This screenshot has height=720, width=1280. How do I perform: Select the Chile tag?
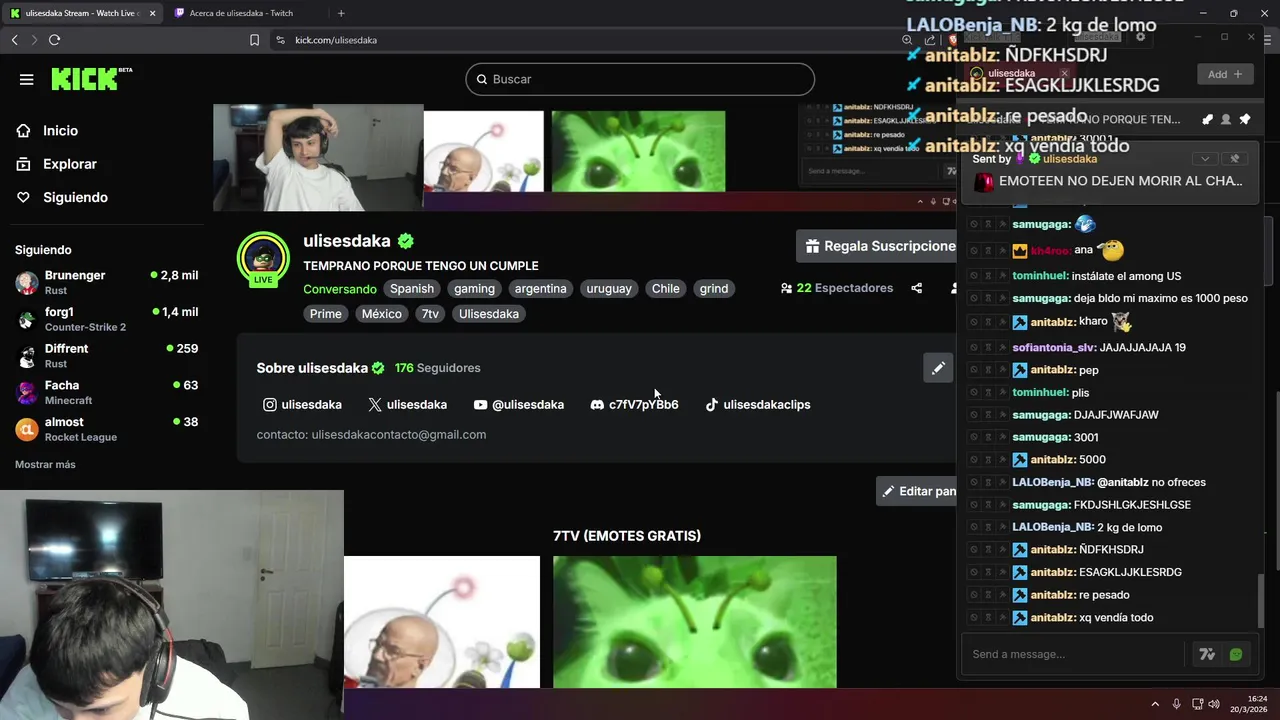[x=665, y=288]
